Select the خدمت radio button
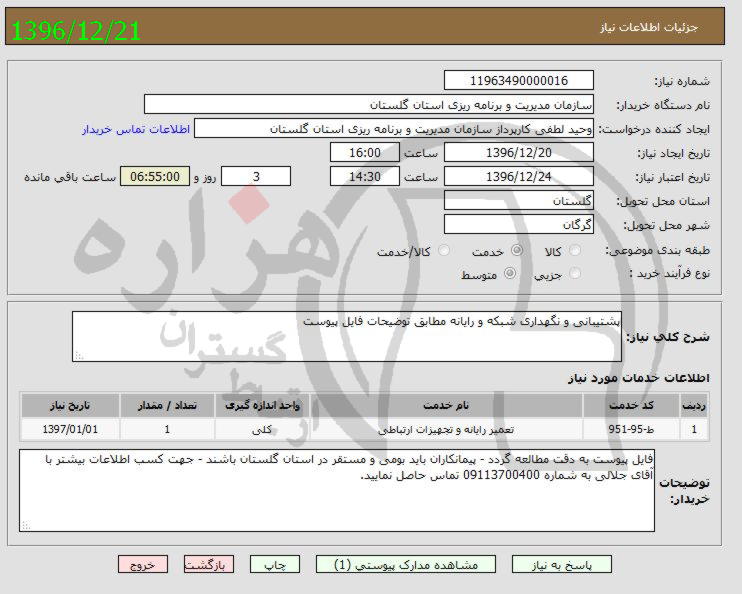This screenshot has width=742, height=594. click(x=517, y=250)
